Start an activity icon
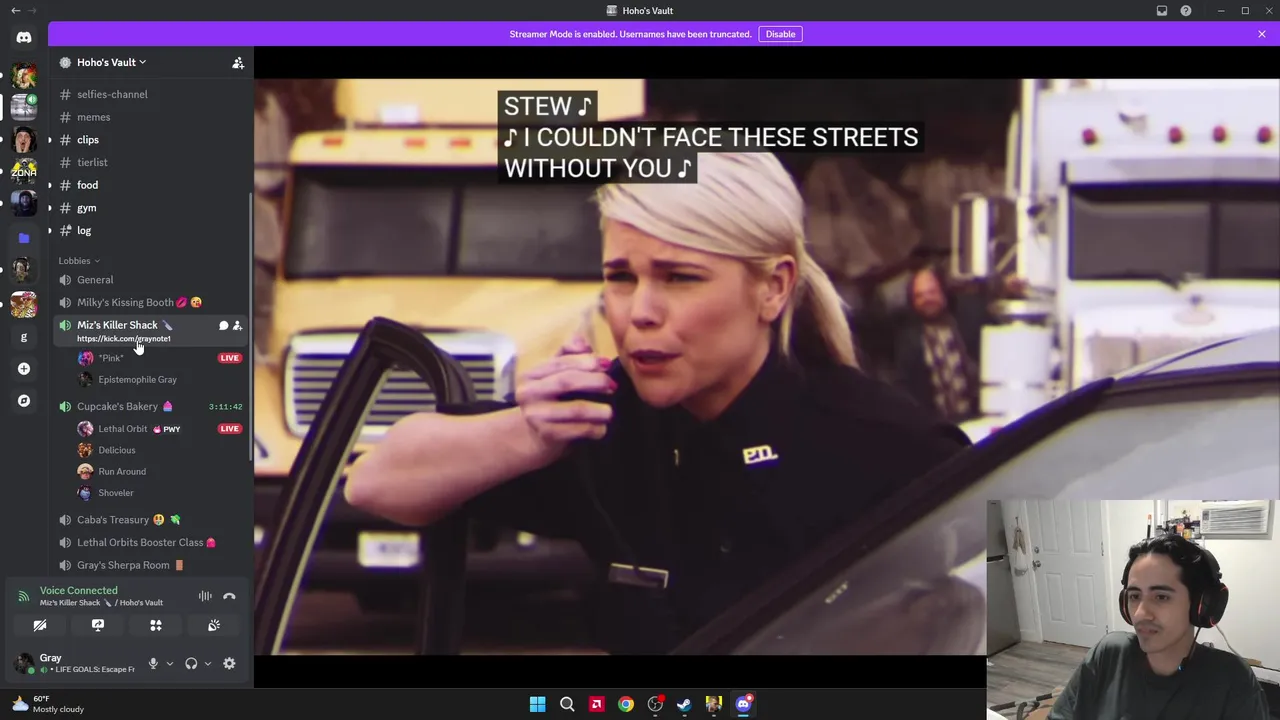1280x720 pixels. 156,625
